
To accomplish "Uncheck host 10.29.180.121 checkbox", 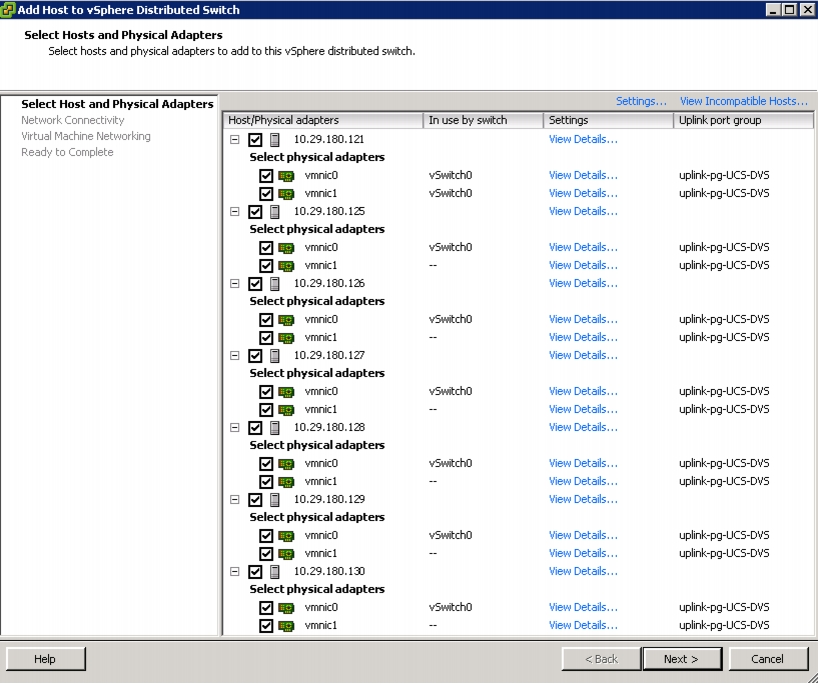I will (x=255, y=140).
